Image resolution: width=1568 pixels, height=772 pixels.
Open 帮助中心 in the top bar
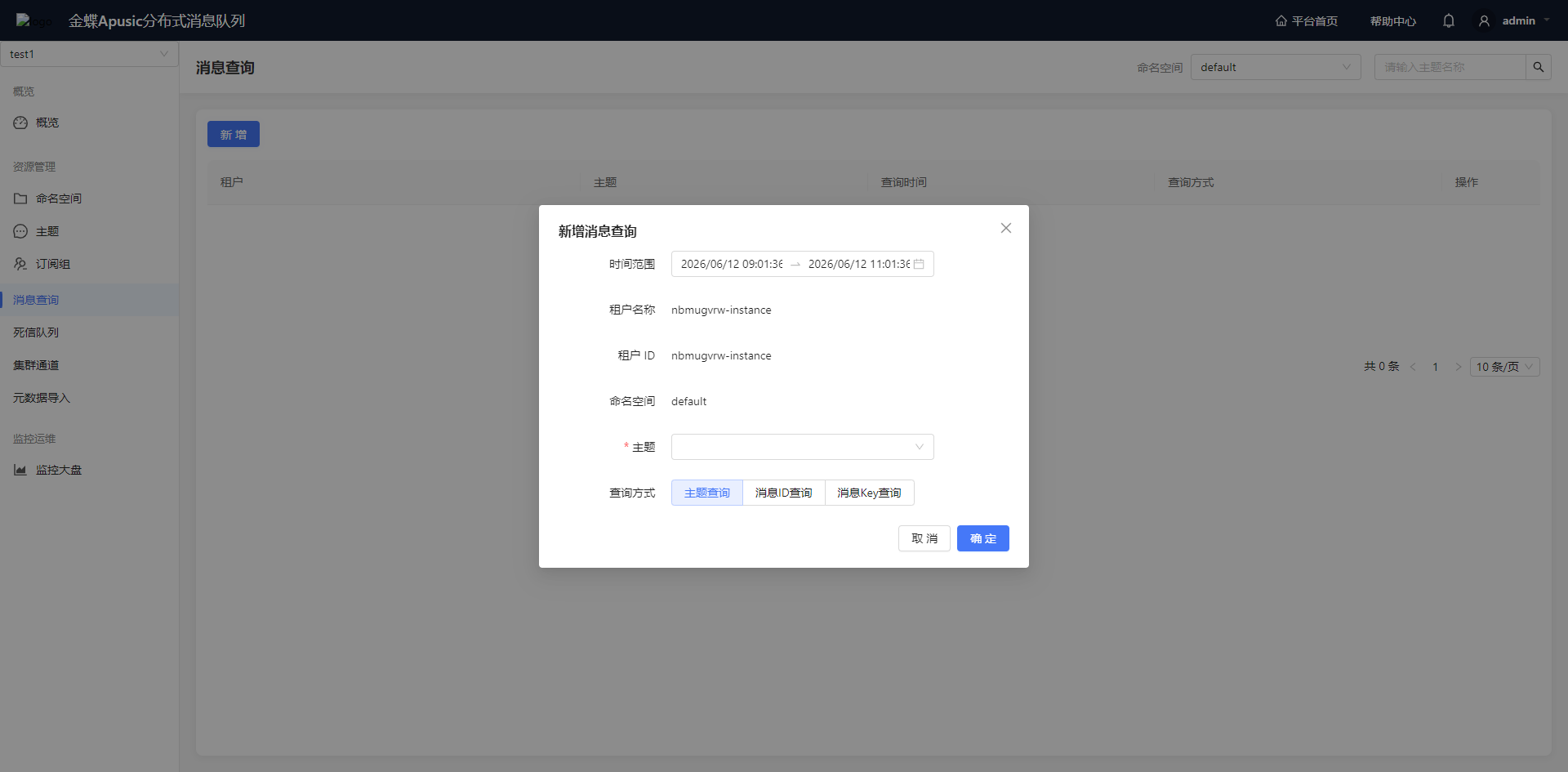pyautogui.click(x=1393, y=20)
